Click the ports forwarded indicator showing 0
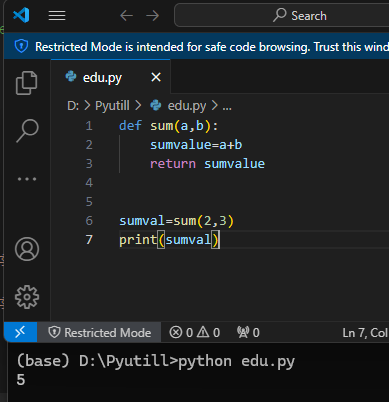389x402 pixels. click(248, 332)
